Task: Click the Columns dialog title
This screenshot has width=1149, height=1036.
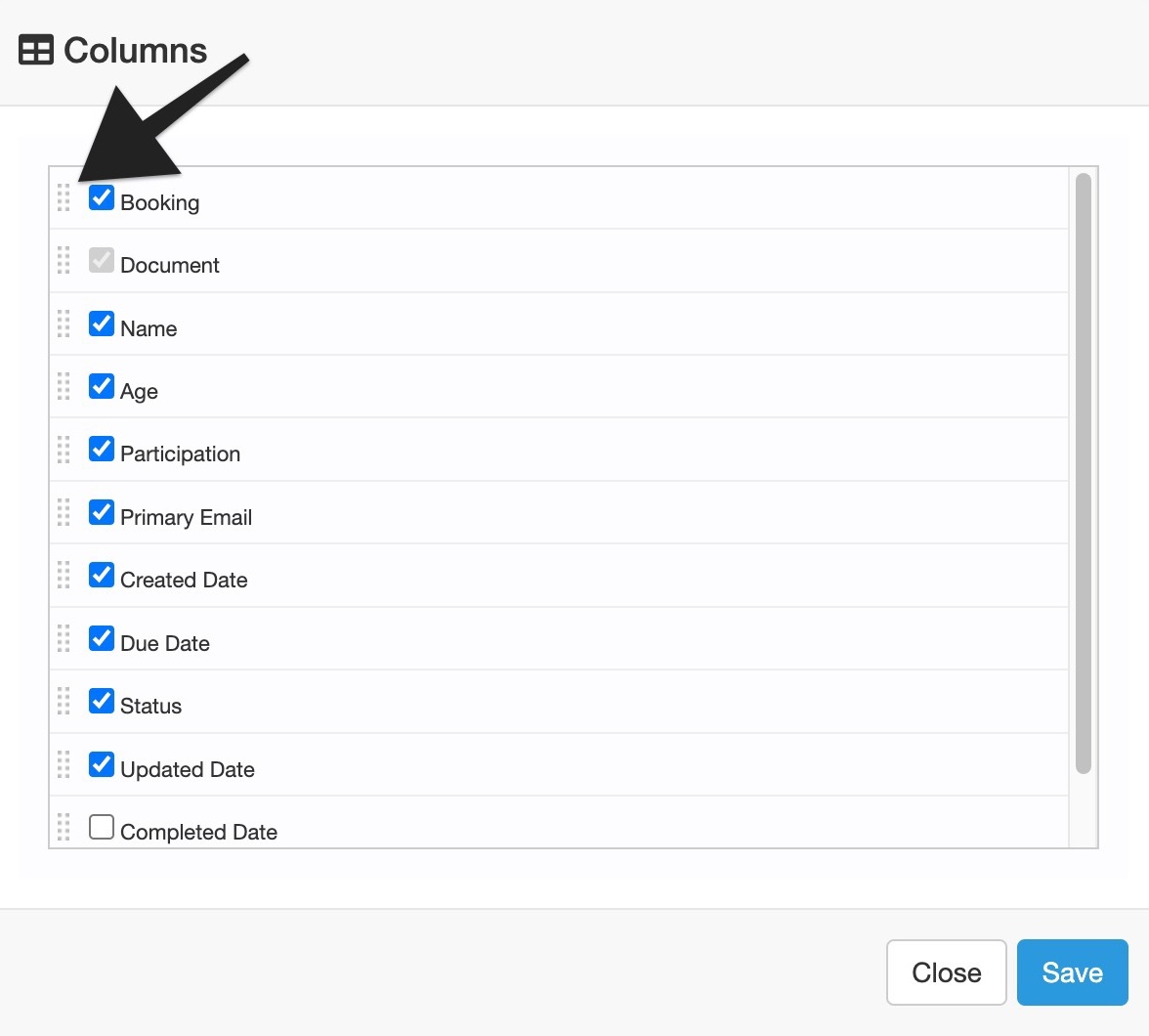Action: point(136,51)
